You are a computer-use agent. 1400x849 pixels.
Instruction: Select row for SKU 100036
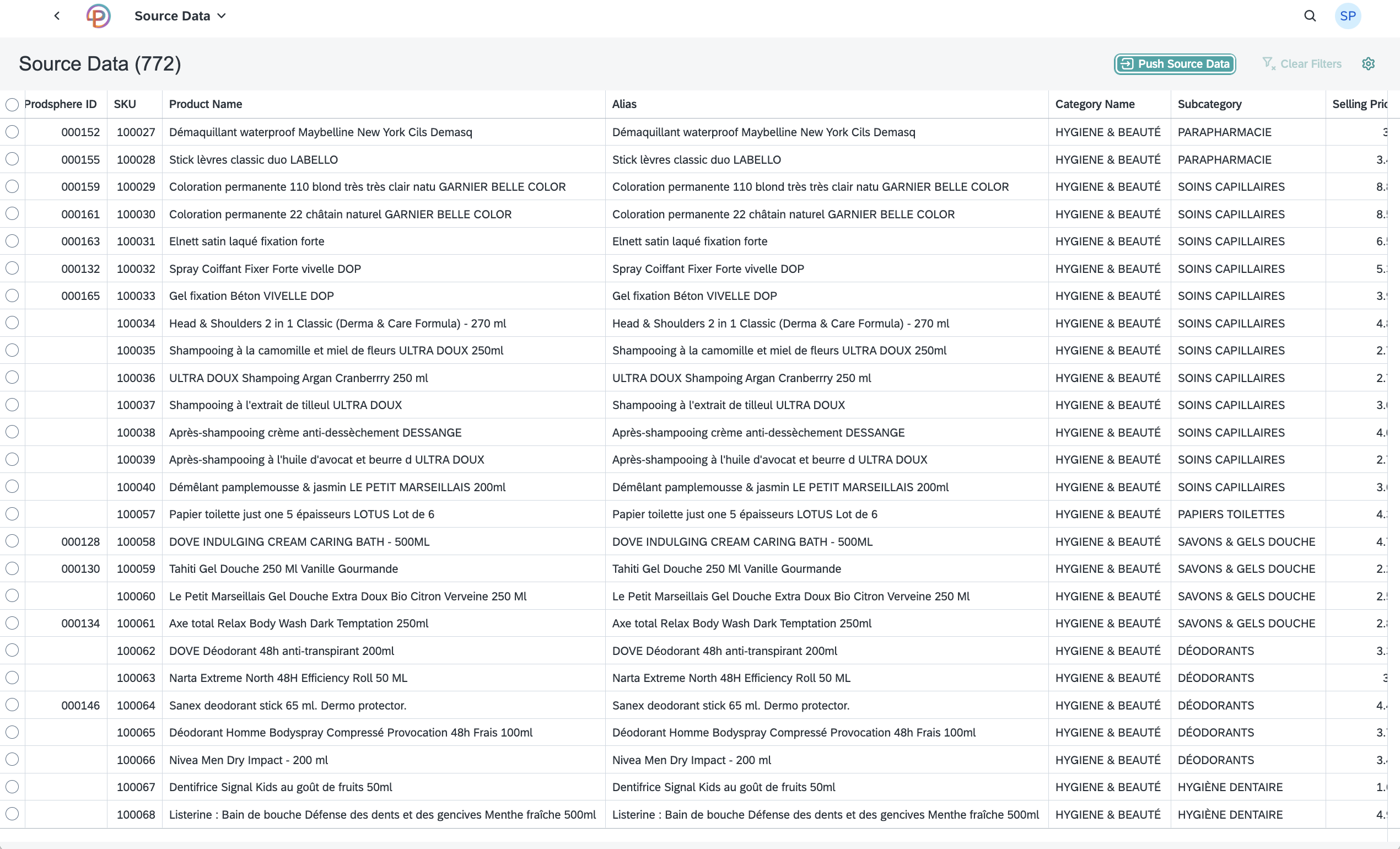(12, 377)
